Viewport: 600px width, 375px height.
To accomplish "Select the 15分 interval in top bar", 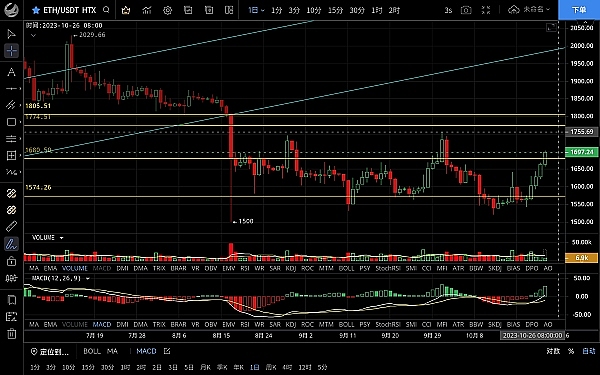I will point(335,10).
